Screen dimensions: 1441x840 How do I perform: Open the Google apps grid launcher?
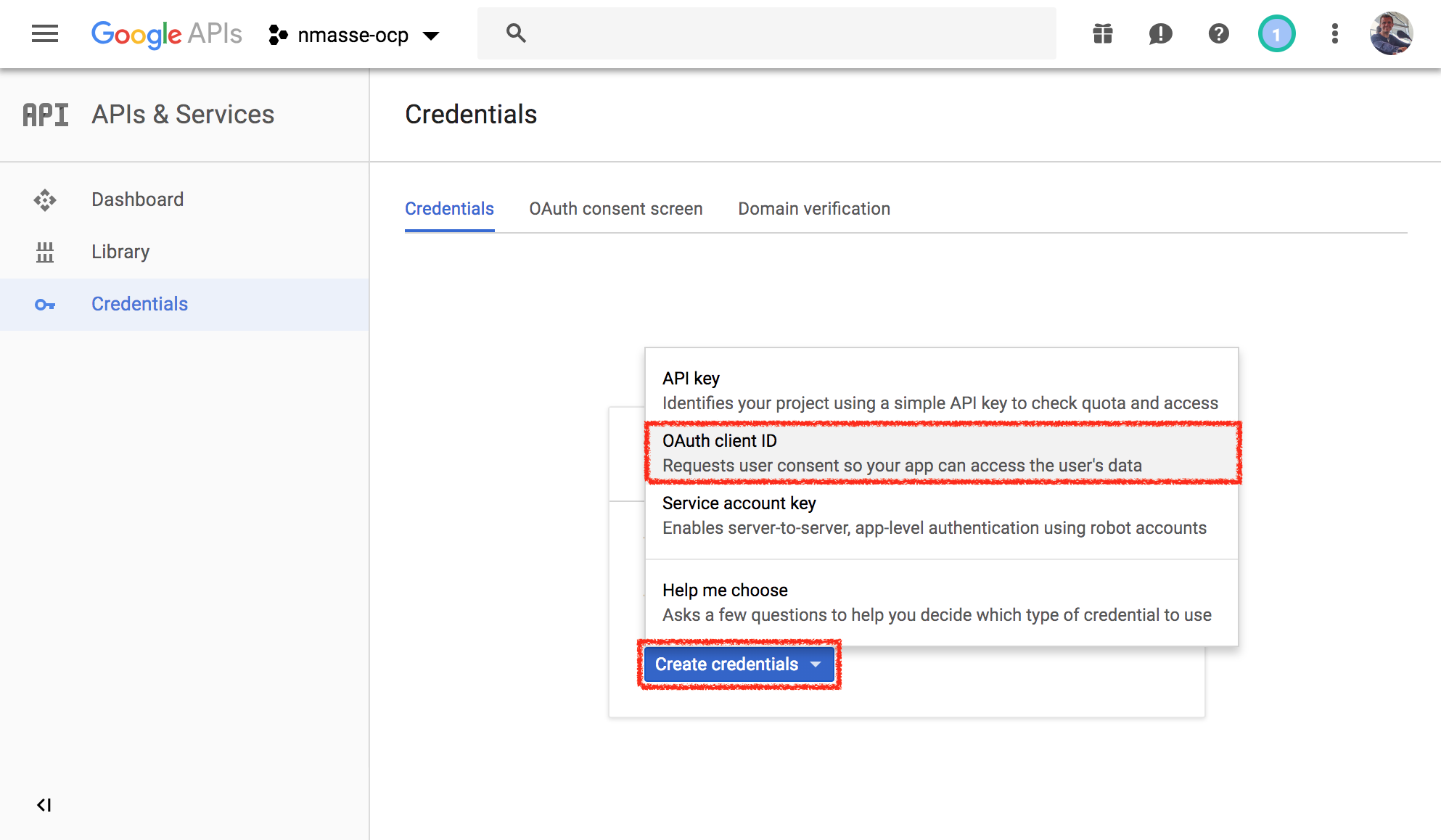pos(1101,33)
